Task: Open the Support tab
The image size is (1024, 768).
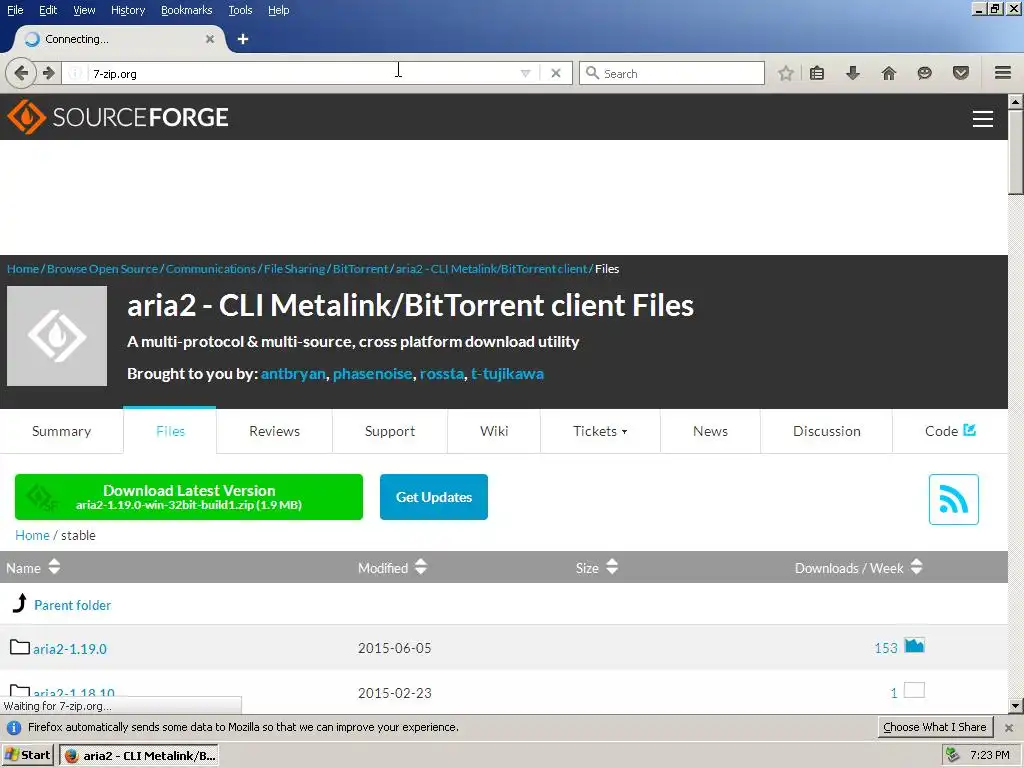Action: pyautogui.click(x=390, y=431)
